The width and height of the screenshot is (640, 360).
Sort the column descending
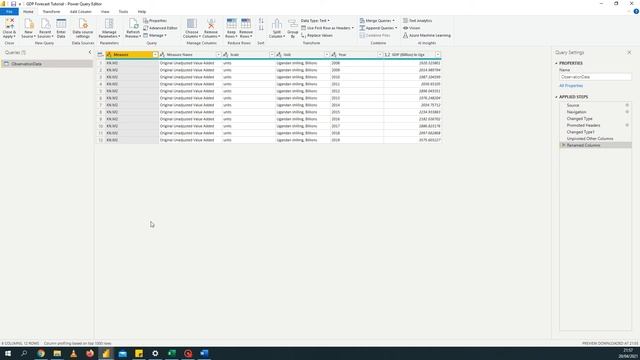point(261,28)
